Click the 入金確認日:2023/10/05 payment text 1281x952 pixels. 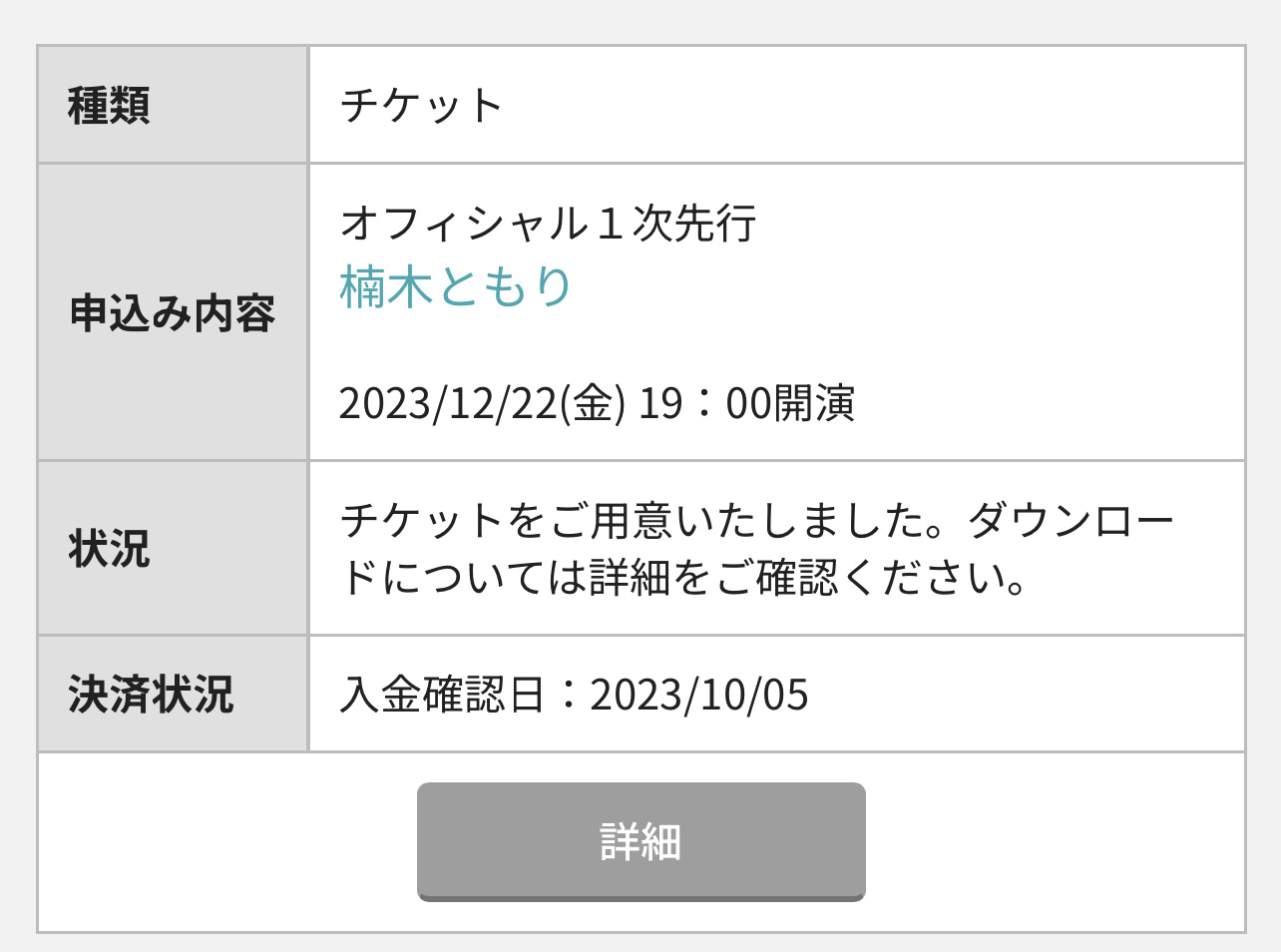(x=574, y=695)
